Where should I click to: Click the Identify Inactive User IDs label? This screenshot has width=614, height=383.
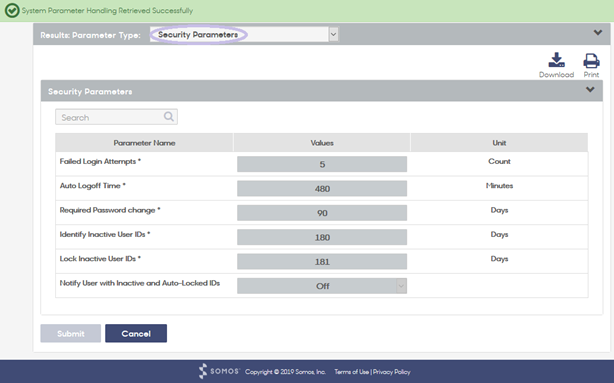click(x=105, y=234)
